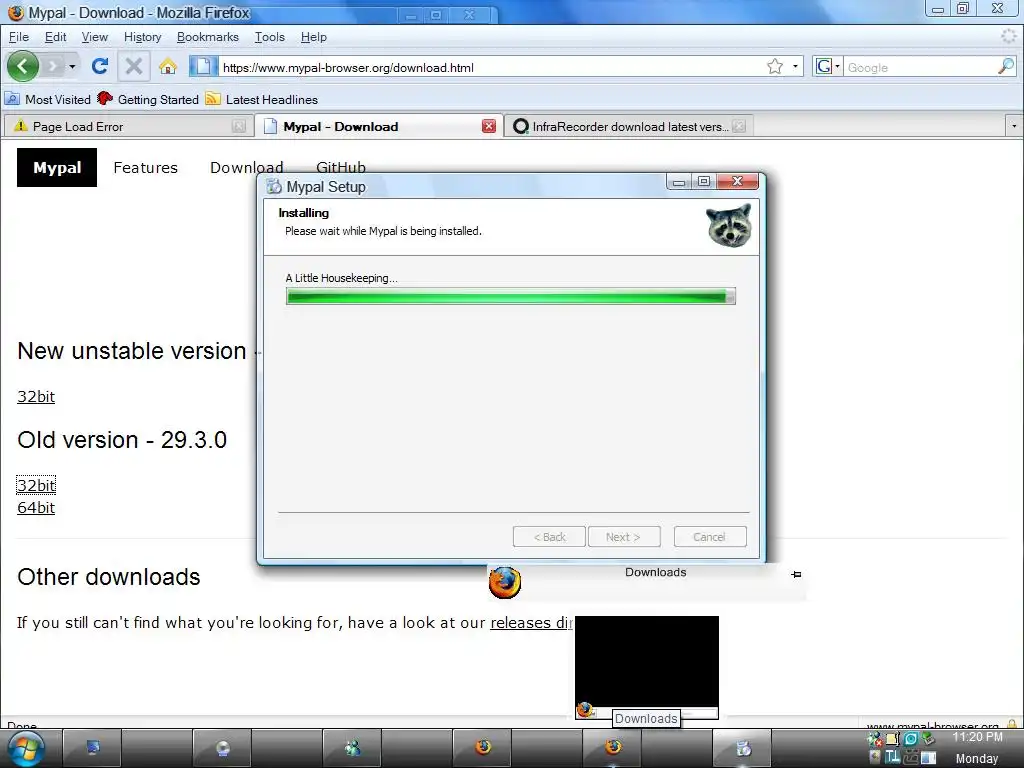Click the old version 32bit link

[36, 485]
